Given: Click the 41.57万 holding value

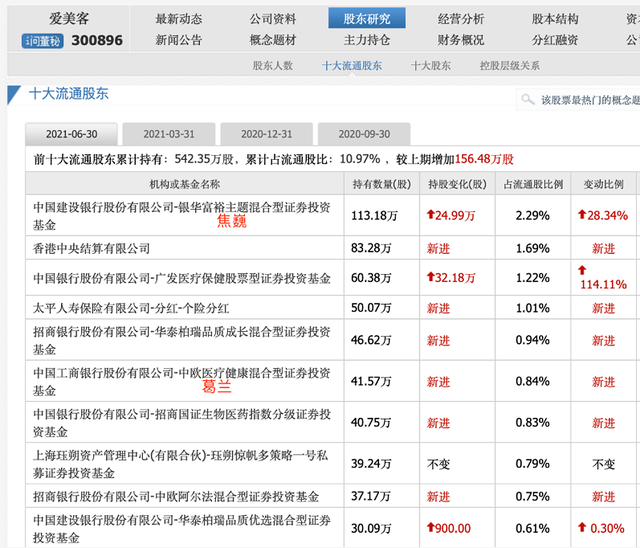Looking at the screenshot, I should click(371, 381).
